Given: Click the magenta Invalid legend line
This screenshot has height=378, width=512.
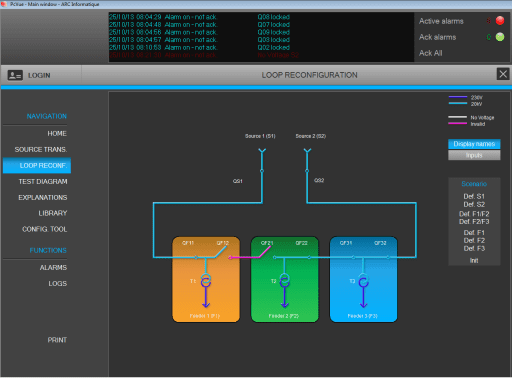Looking at the screenshot, I should 458,123.
